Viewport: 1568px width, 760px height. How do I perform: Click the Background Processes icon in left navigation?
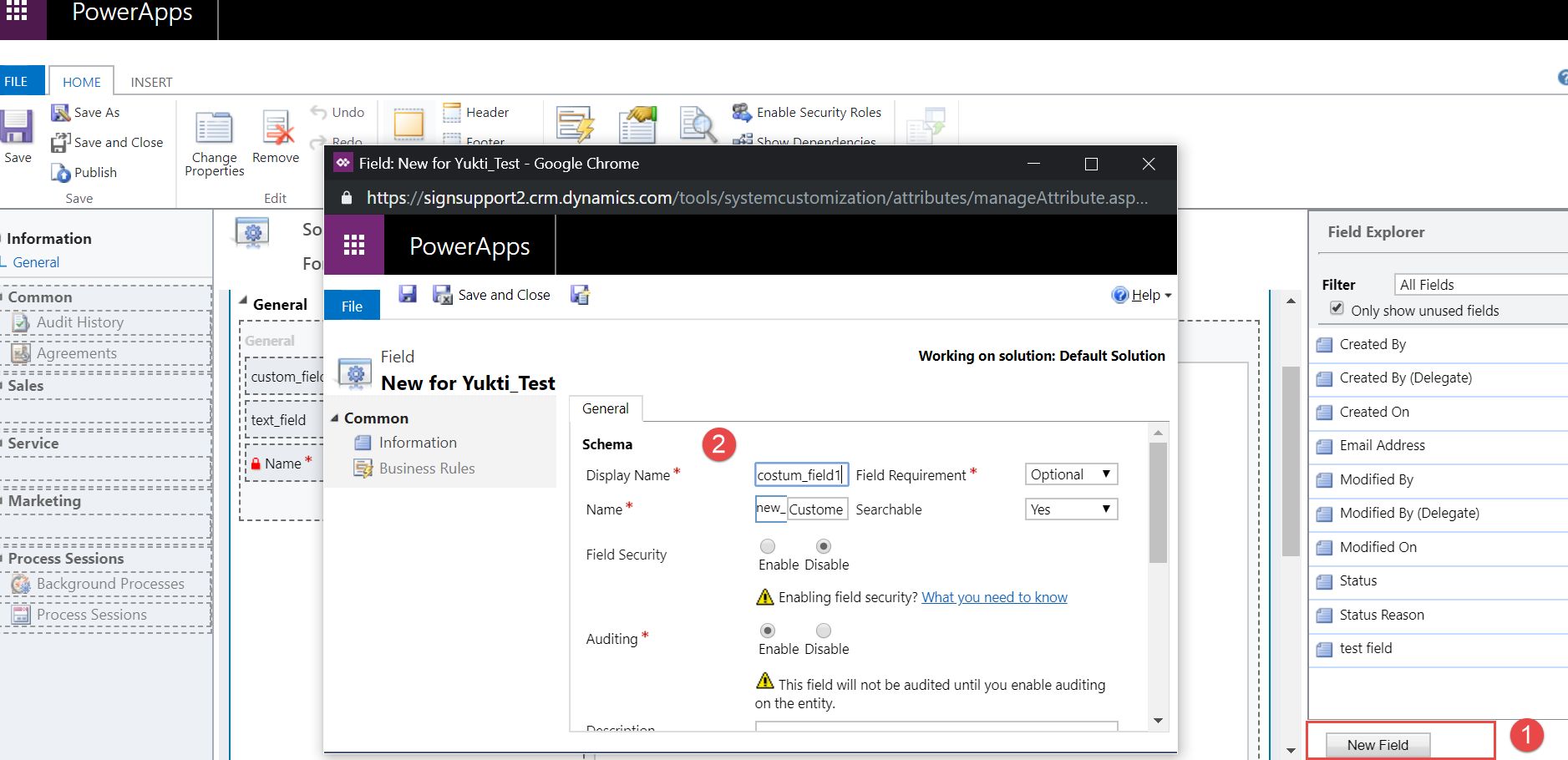[x=21, y=584]
